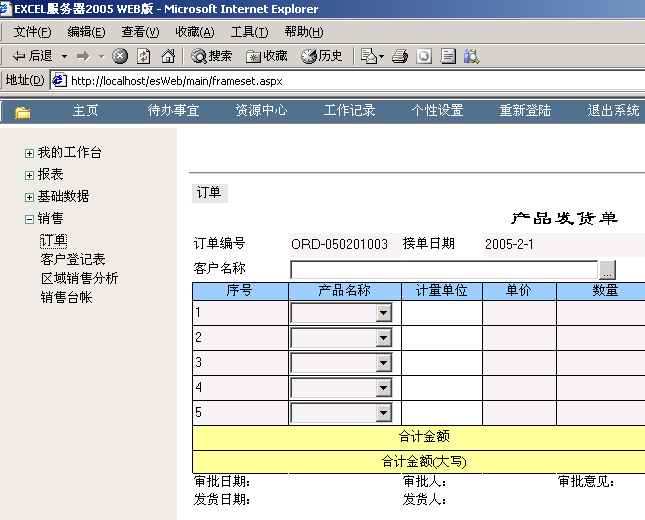Open the Favorites (收藏) toolbar button
The height and width of the screenshot is (520, 645).
click(267, 56)
